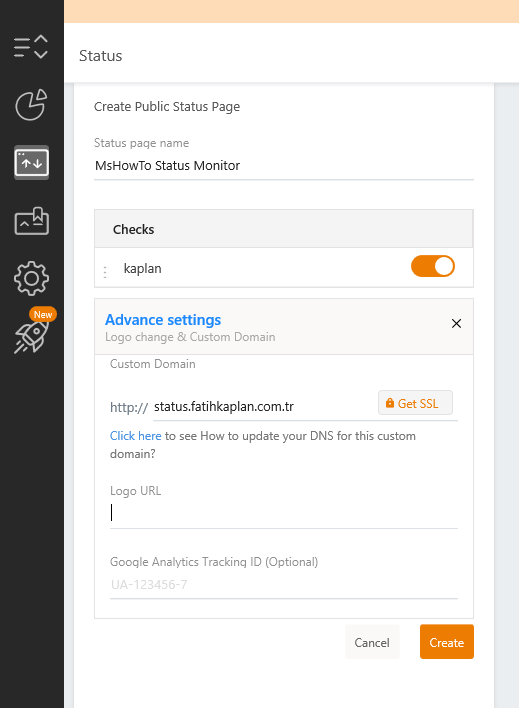Viewport: 519px width, 708px height.
Task: Open the reports bookmark image icon
Action: pyautogui.click(x=32, y=221)
